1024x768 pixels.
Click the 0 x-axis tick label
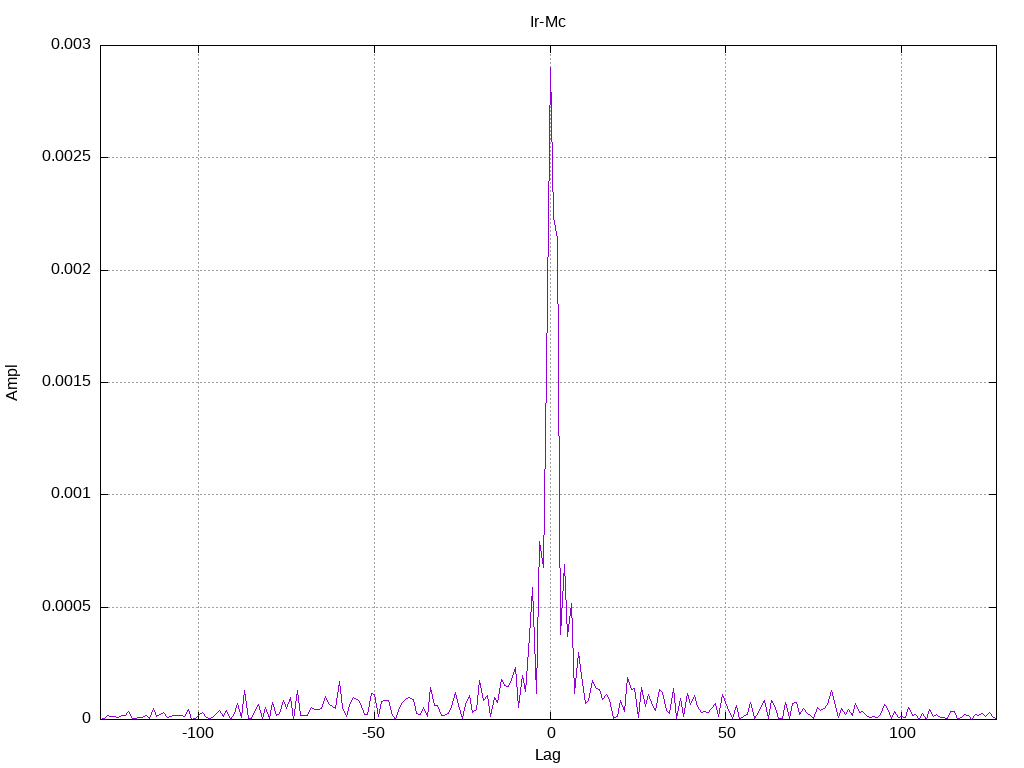tap(551, 733)
